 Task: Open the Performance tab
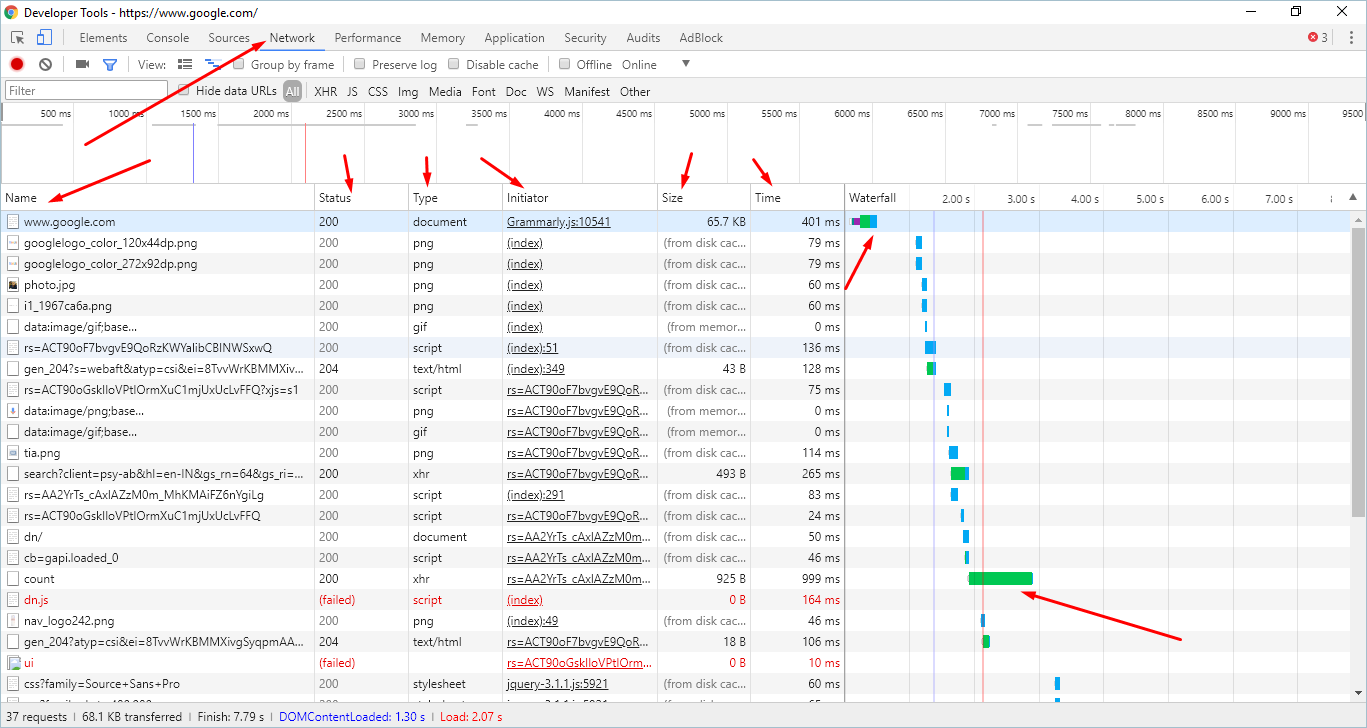[367, 38]
